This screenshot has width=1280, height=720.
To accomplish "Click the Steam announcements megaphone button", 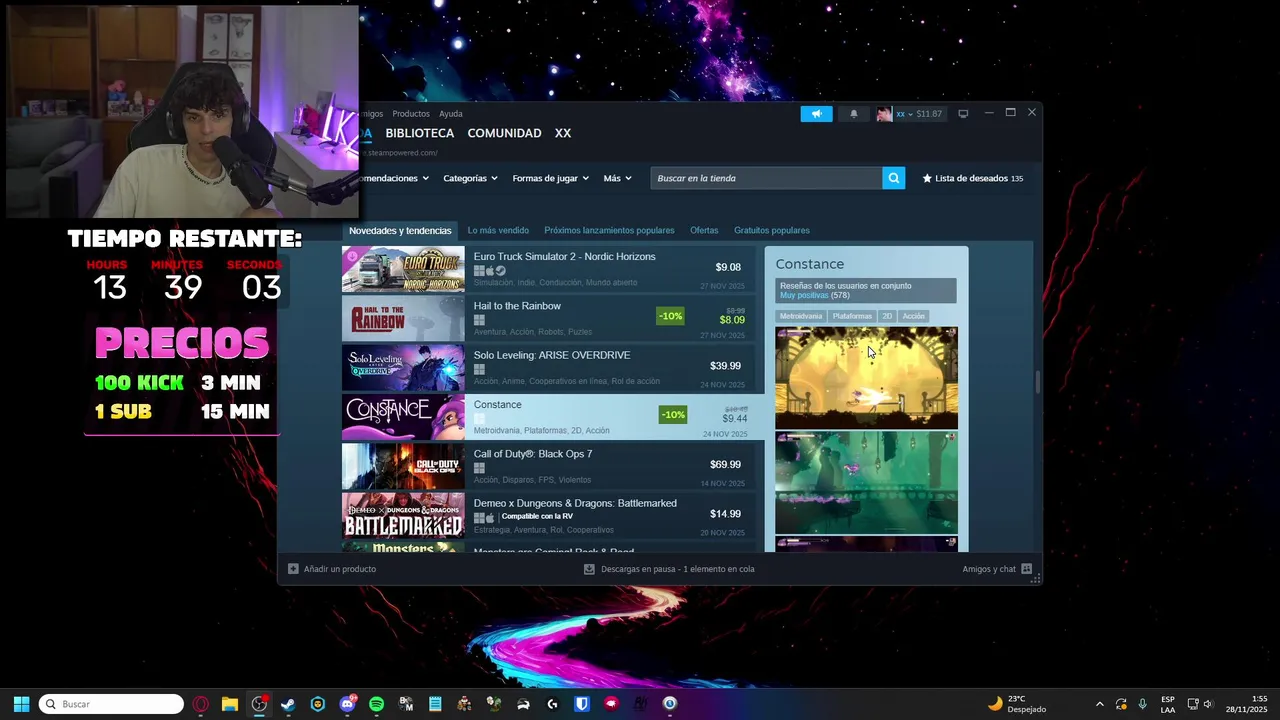I will [x=816, y=114].
